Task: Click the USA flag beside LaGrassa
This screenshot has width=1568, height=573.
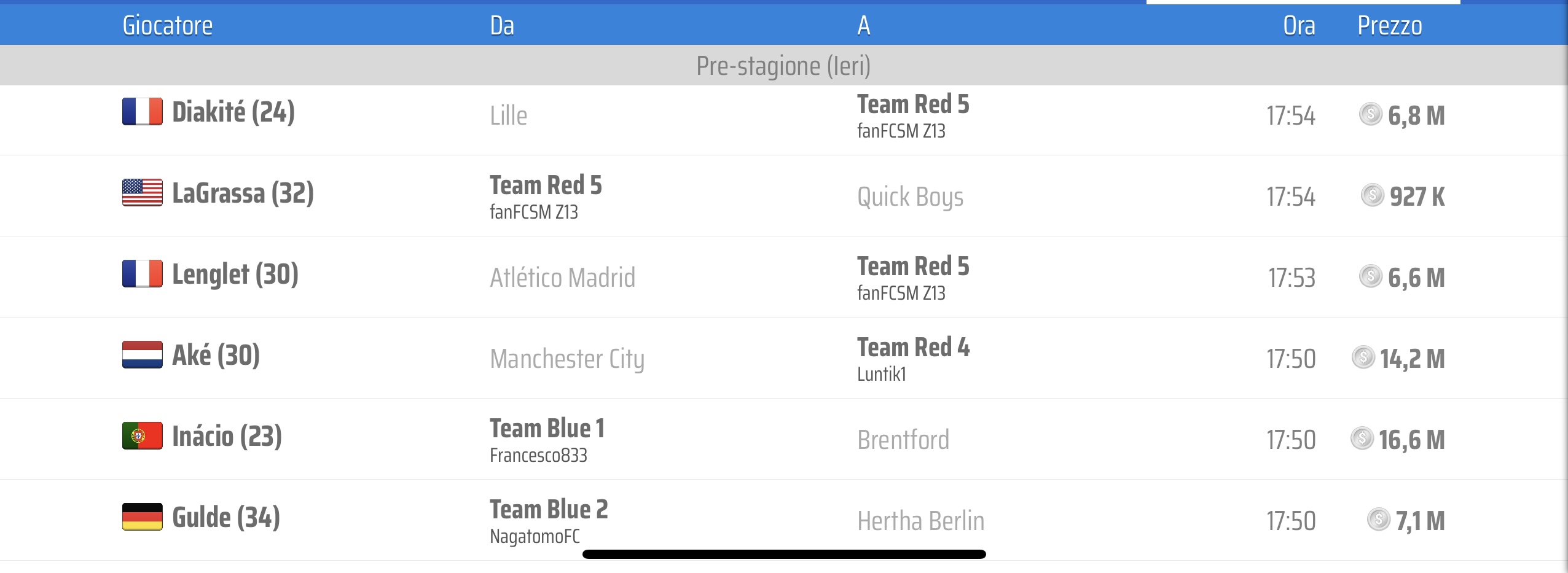Action: [142, 193]
